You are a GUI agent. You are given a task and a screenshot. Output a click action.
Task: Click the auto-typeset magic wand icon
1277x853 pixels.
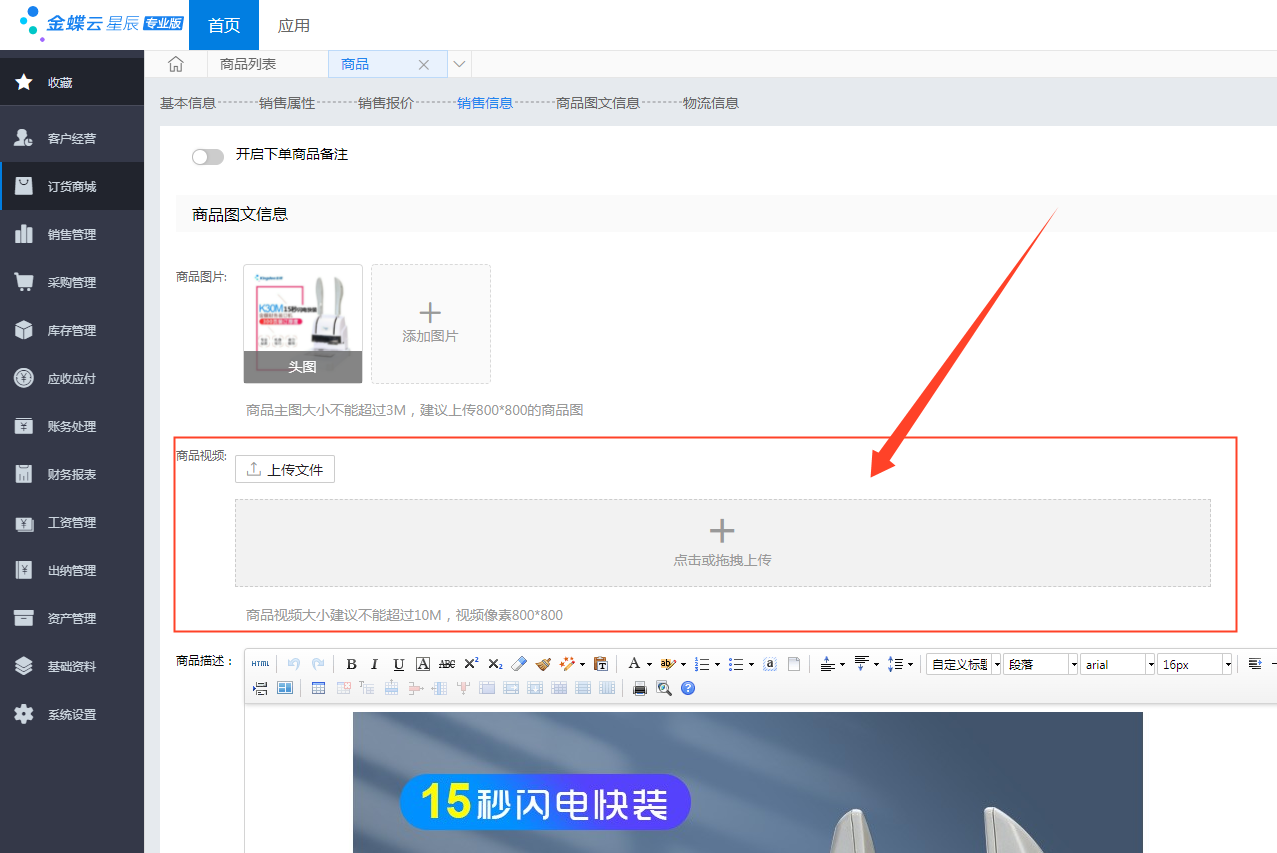pos(568,664)
